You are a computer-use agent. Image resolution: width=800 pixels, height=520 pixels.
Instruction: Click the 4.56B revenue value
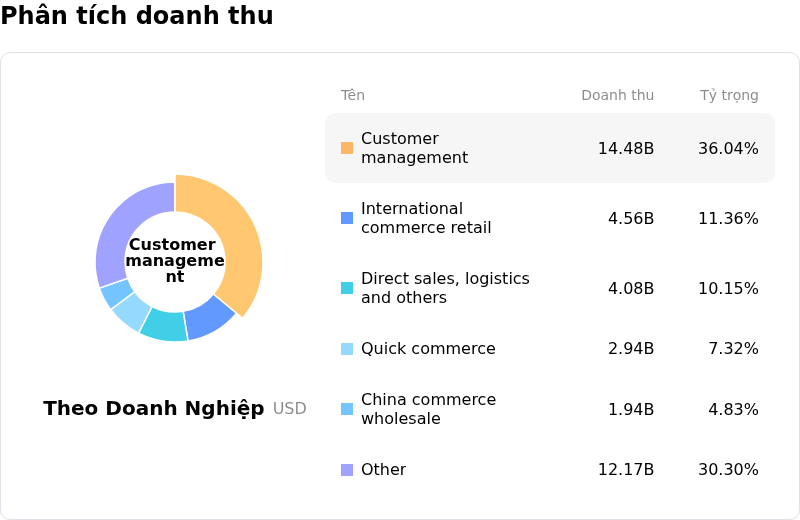[x=631, y=218]
